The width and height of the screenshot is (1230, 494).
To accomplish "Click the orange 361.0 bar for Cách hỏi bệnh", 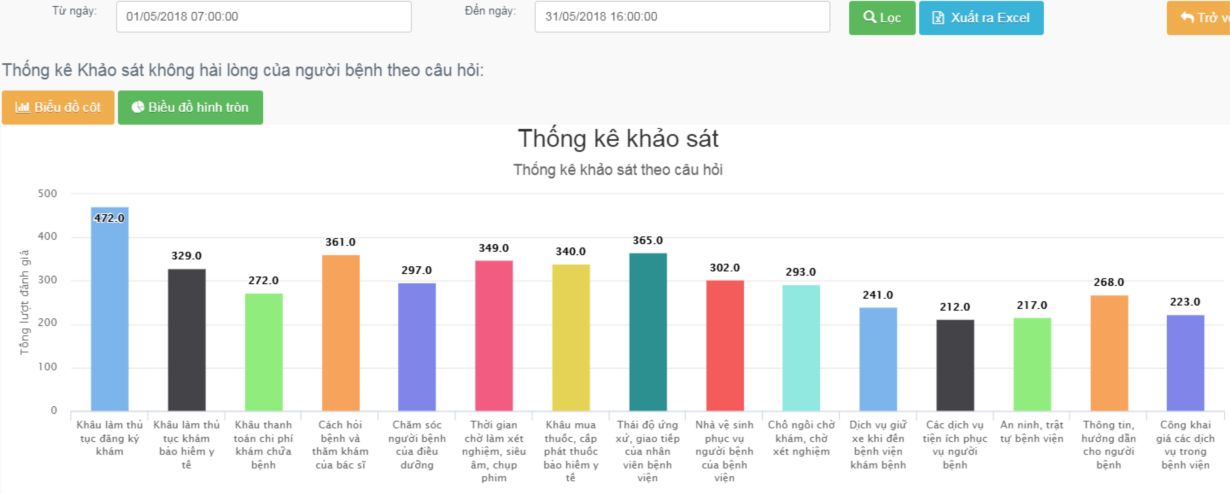I will [340, 333].
